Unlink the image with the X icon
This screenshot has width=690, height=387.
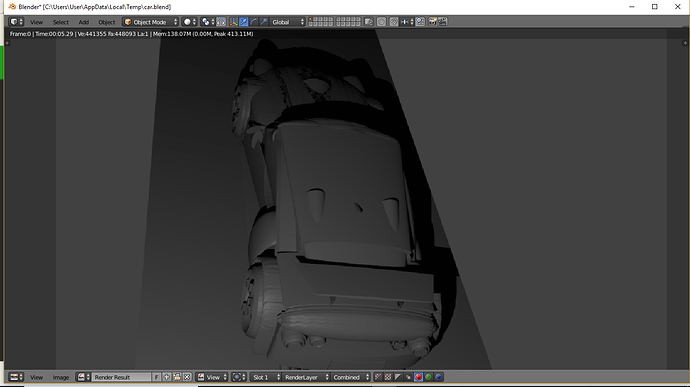point(187,377)
